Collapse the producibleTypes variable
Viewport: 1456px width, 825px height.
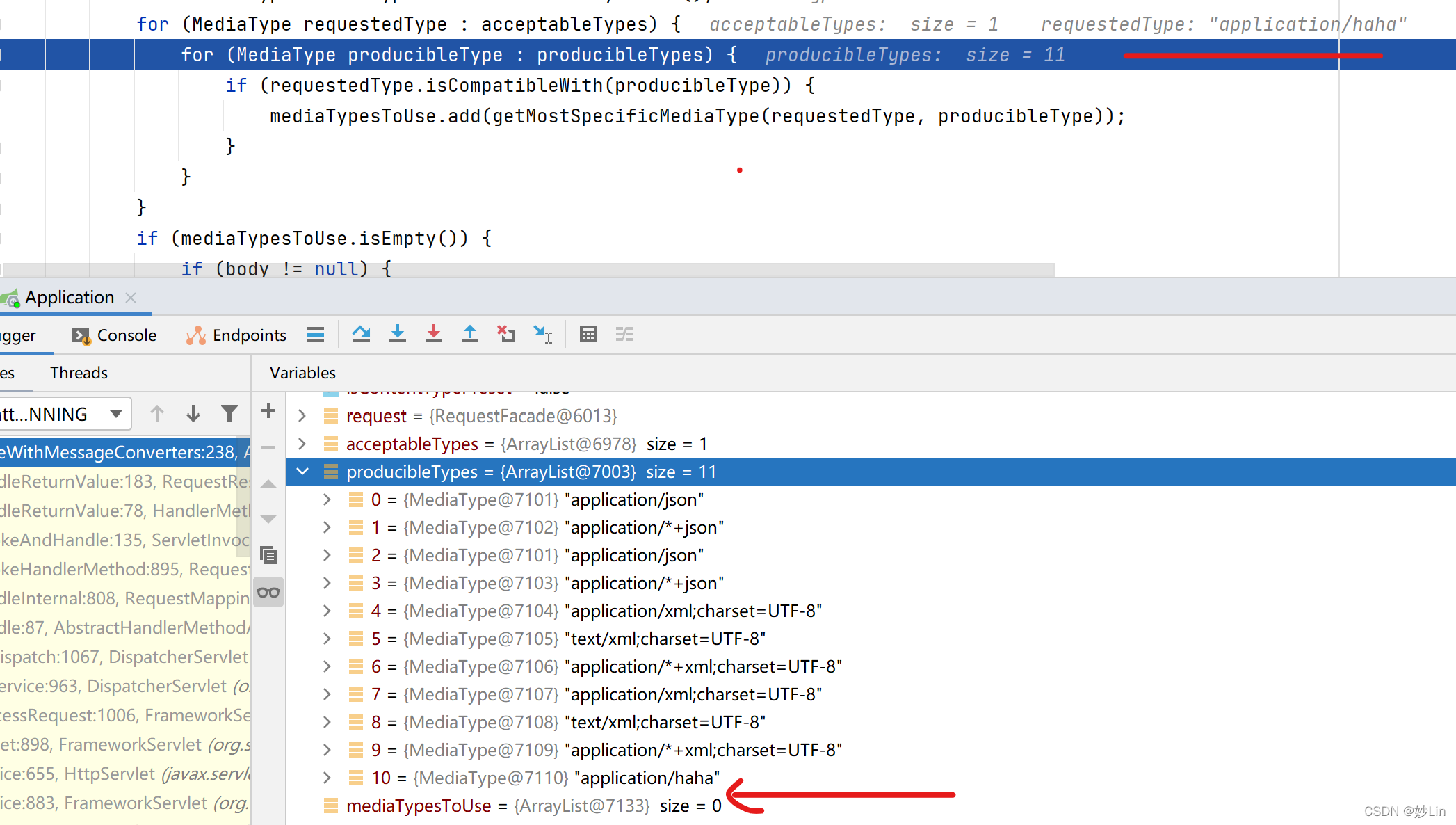(x=302, y=472)
